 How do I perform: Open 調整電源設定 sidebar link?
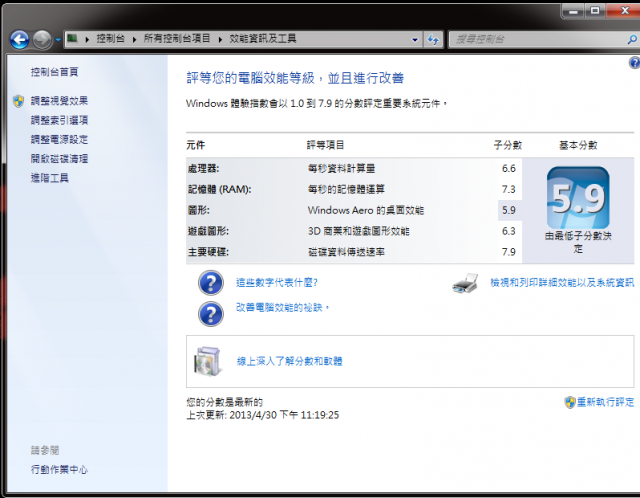point(59,139)
